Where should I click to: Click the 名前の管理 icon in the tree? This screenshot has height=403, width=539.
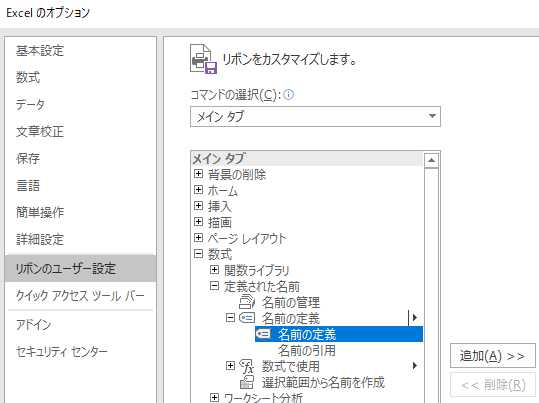tap(247, 302)
